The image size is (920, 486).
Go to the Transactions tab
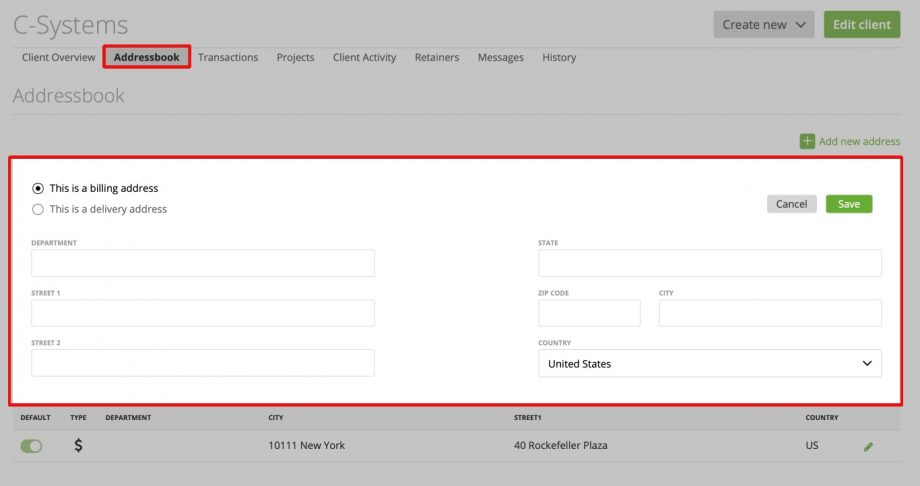pyautogui.click(x=228, y=57)
